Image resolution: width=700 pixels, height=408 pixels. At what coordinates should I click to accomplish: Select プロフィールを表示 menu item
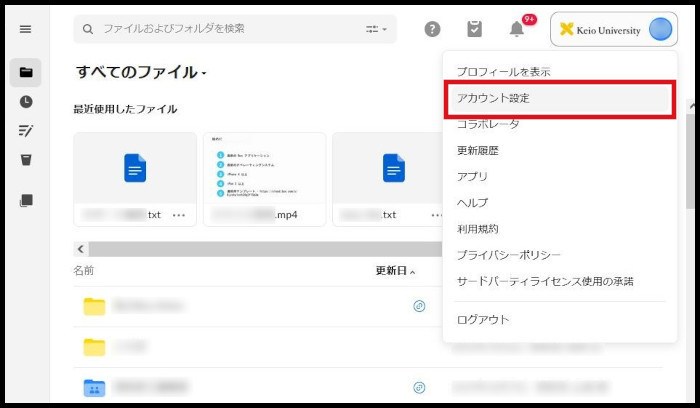[503, 72]
